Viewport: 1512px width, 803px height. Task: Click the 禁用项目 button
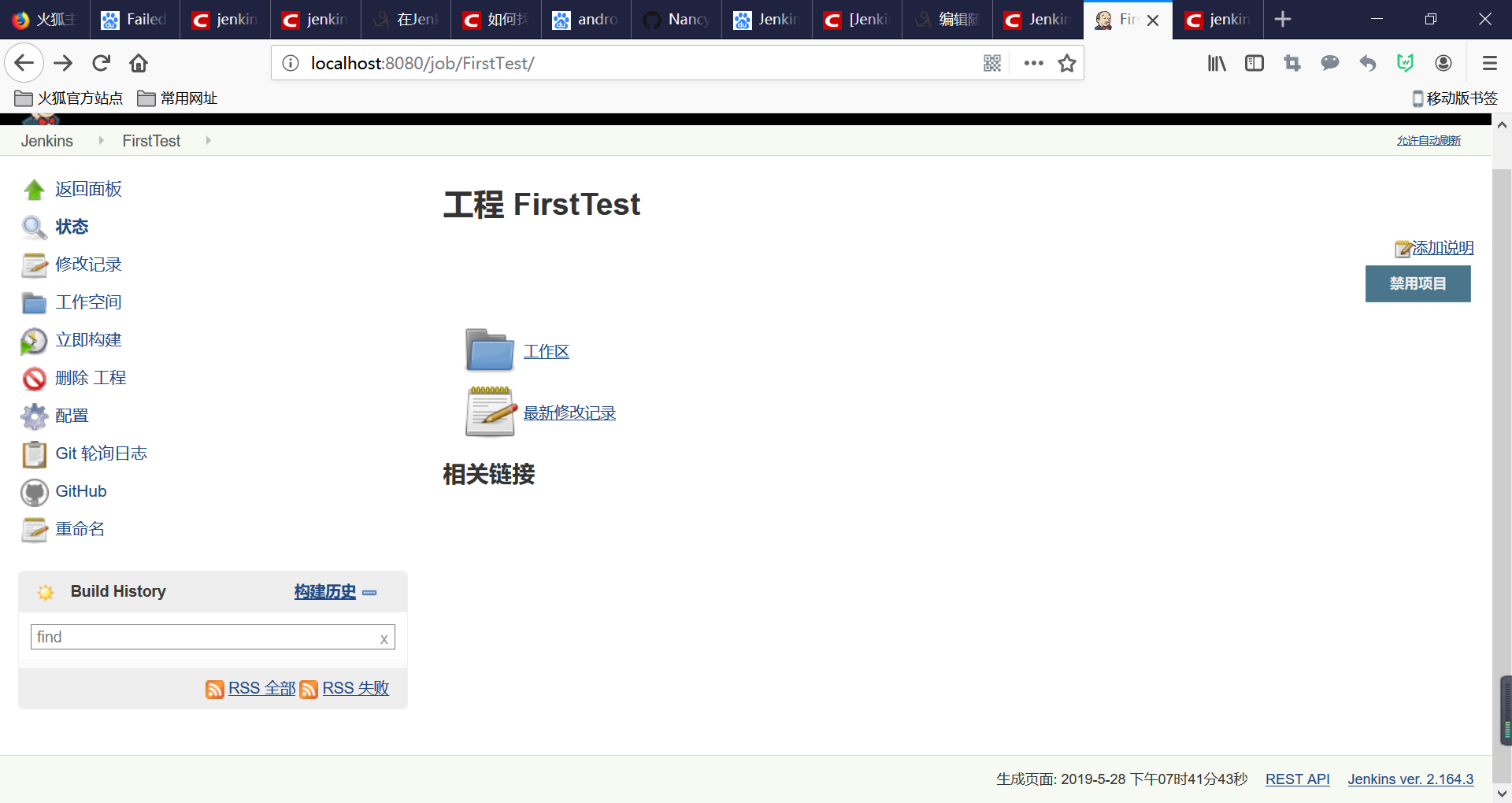(1417, 283)
